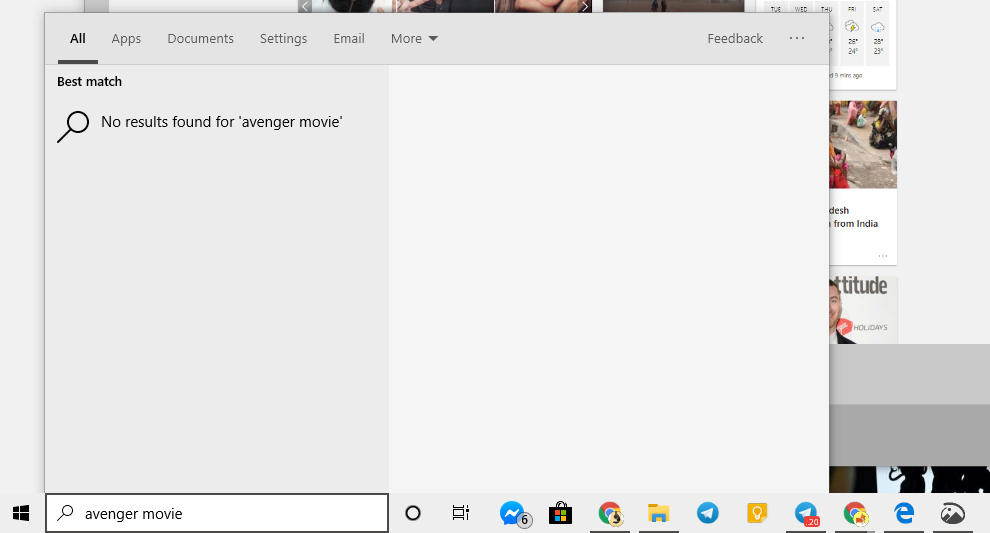This screenshot has height=533, width=990.
Task: Open Task View on the taskbar
Action: pos(460,513)
